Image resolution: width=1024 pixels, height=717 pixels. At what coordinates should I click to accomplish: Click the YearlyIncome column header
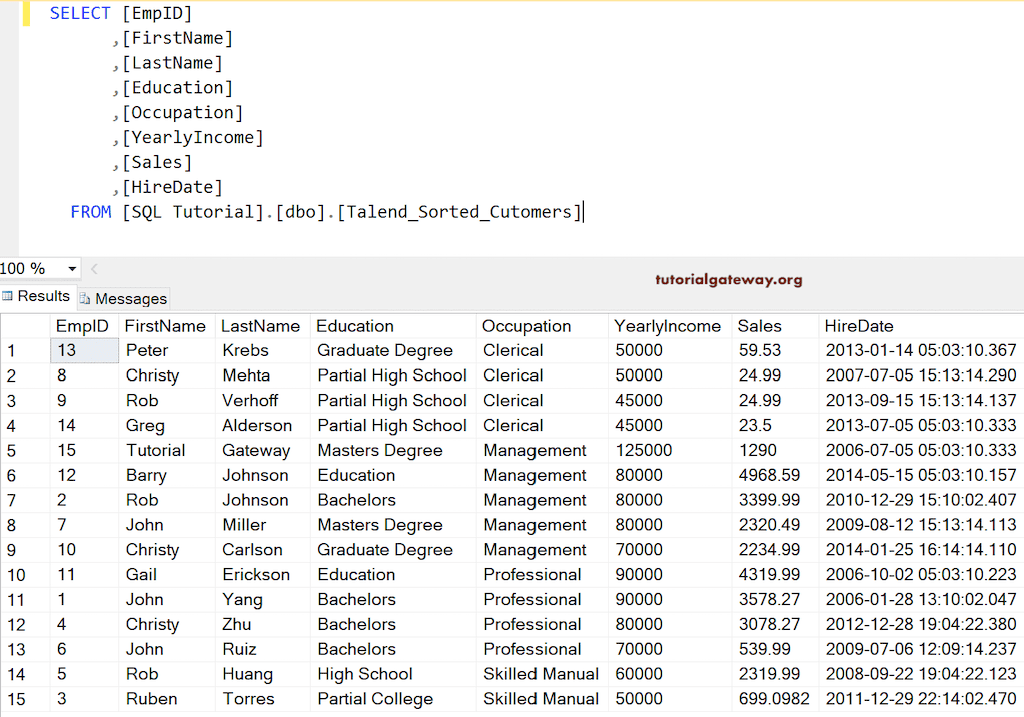coord(667,326)
